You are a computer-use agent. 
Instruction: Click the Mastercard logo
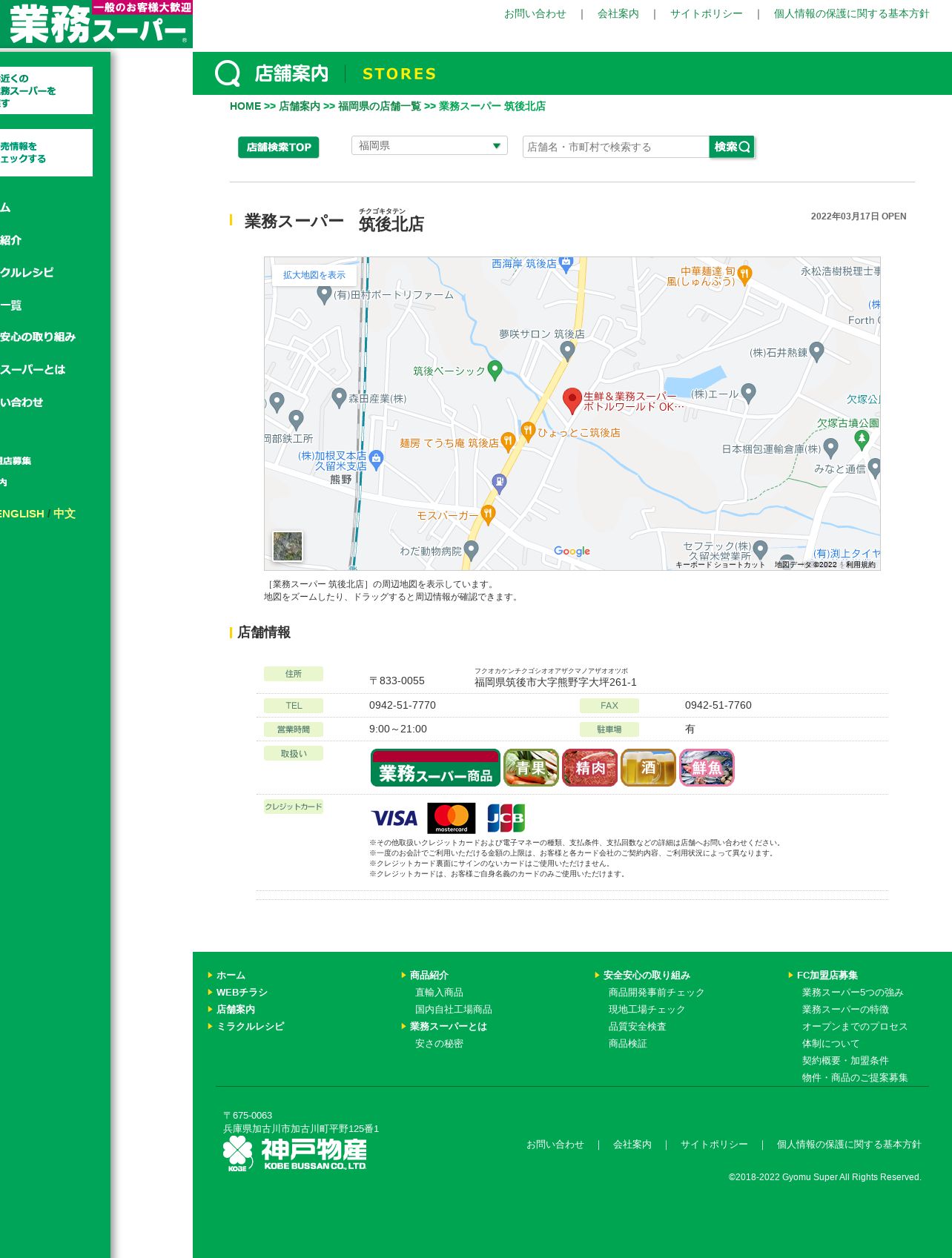coord(452,818)
